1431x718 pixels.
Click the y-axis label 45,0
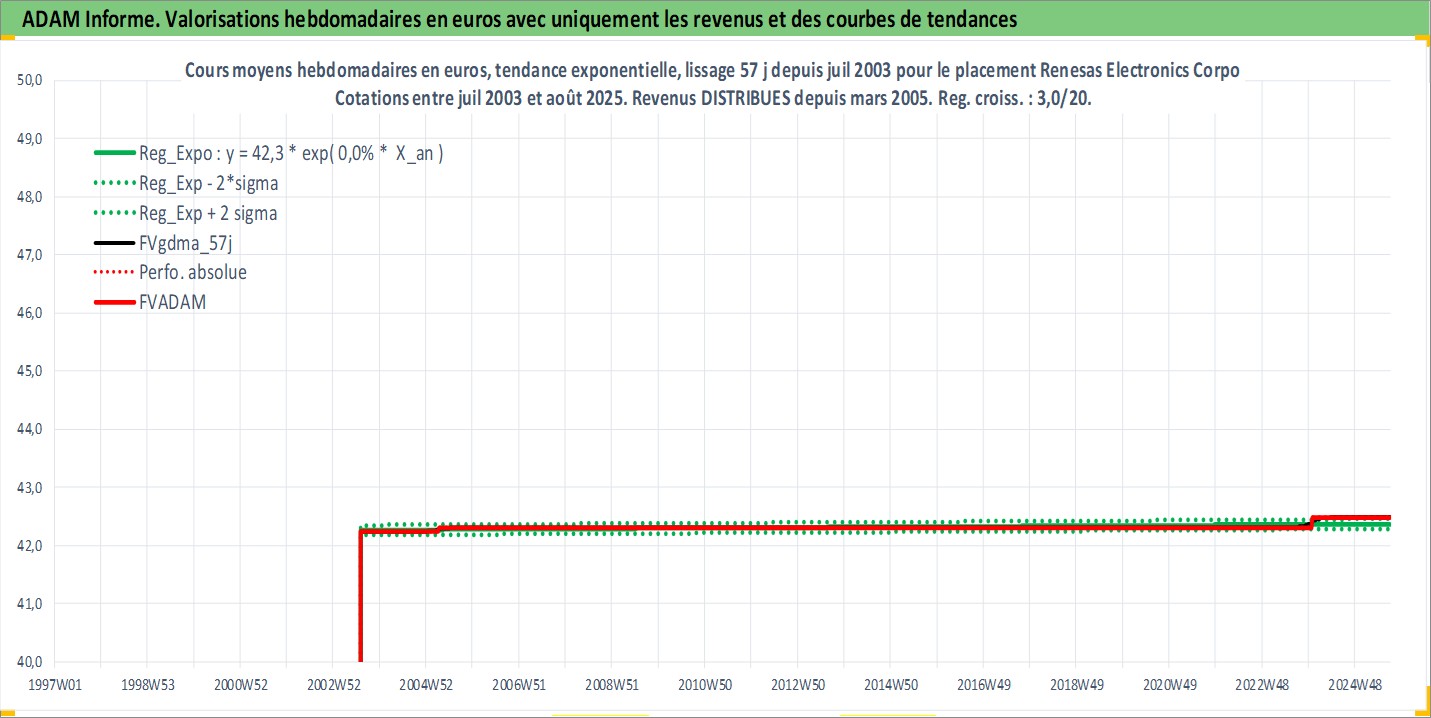31,370
